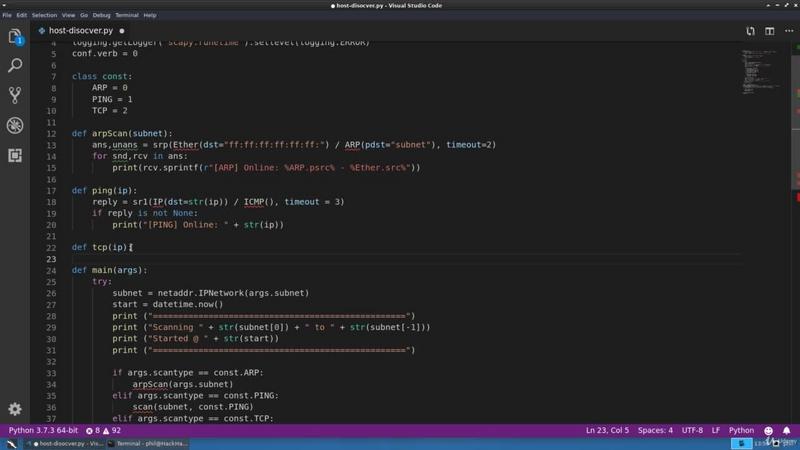The image size is (800, 450).
Task: Click 'def arpScan(subnet):' function definition
Action: 122,134
